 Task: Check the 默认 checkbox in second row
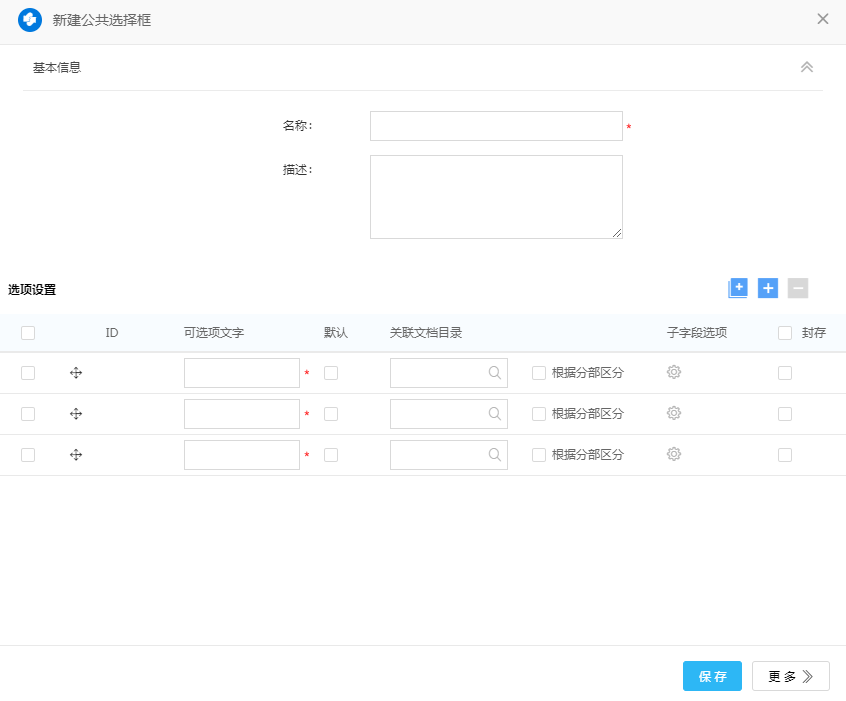[x=331, y=414]
